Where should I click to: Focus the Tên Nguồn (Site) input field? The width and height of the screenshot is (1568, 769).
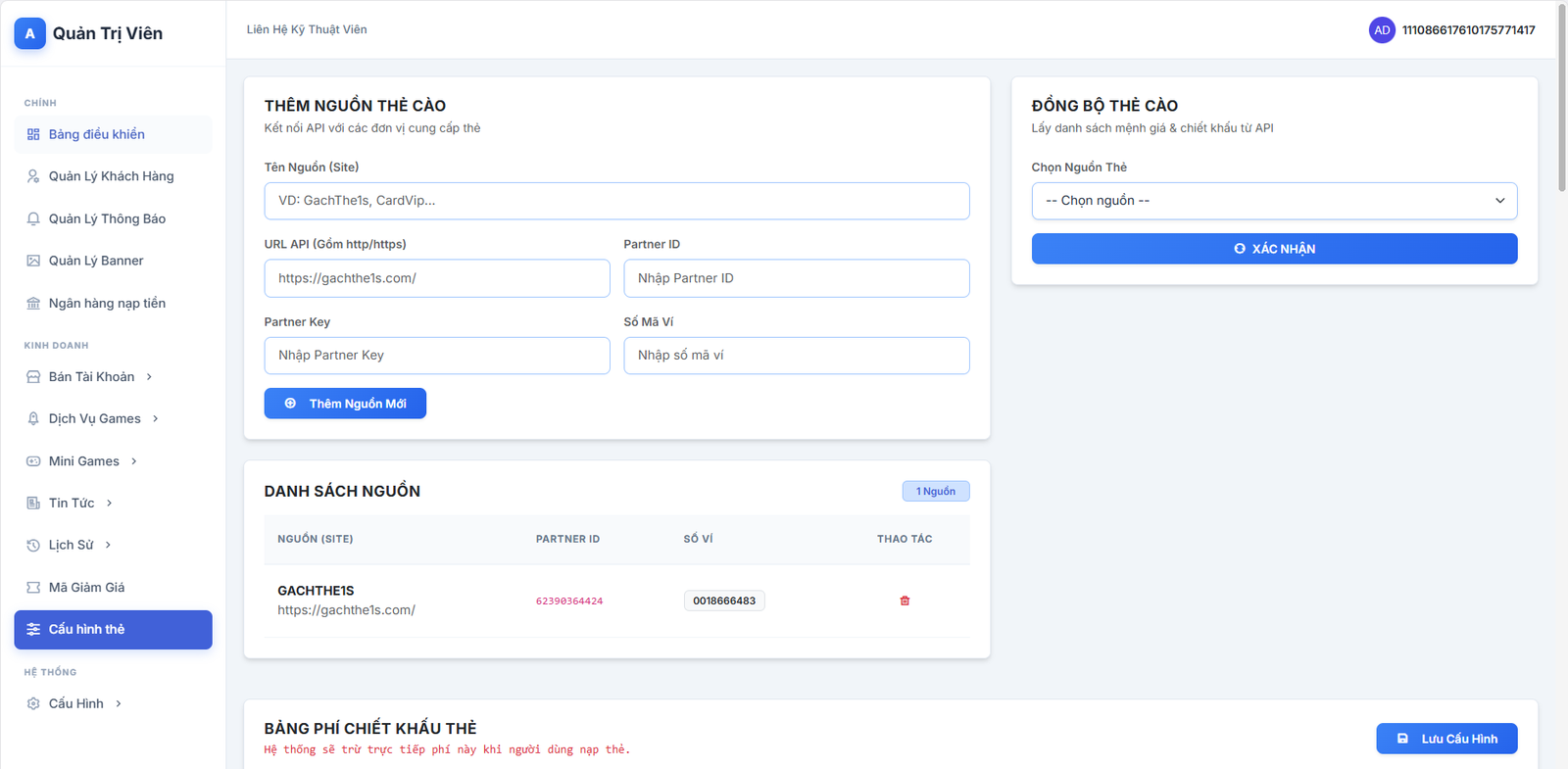tap(616, 201)
